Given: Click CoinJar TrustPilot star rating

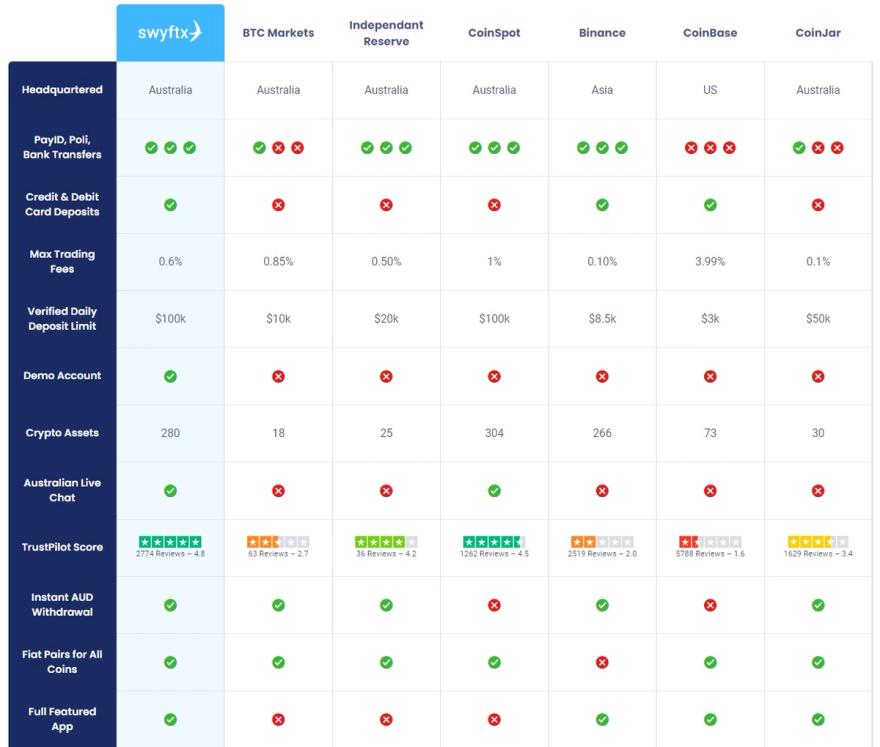Looking at the screenshot, I should [818, 542].
